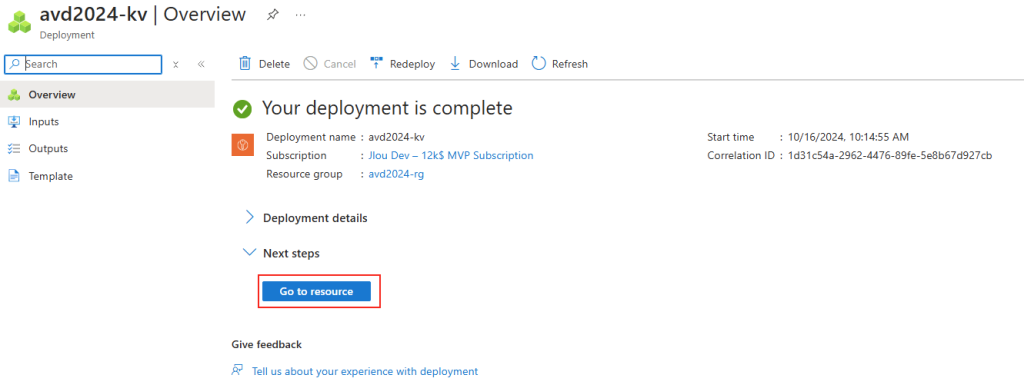Open the Outputs menu item
Screen dimensions: 1024x385
click(107, 148)
